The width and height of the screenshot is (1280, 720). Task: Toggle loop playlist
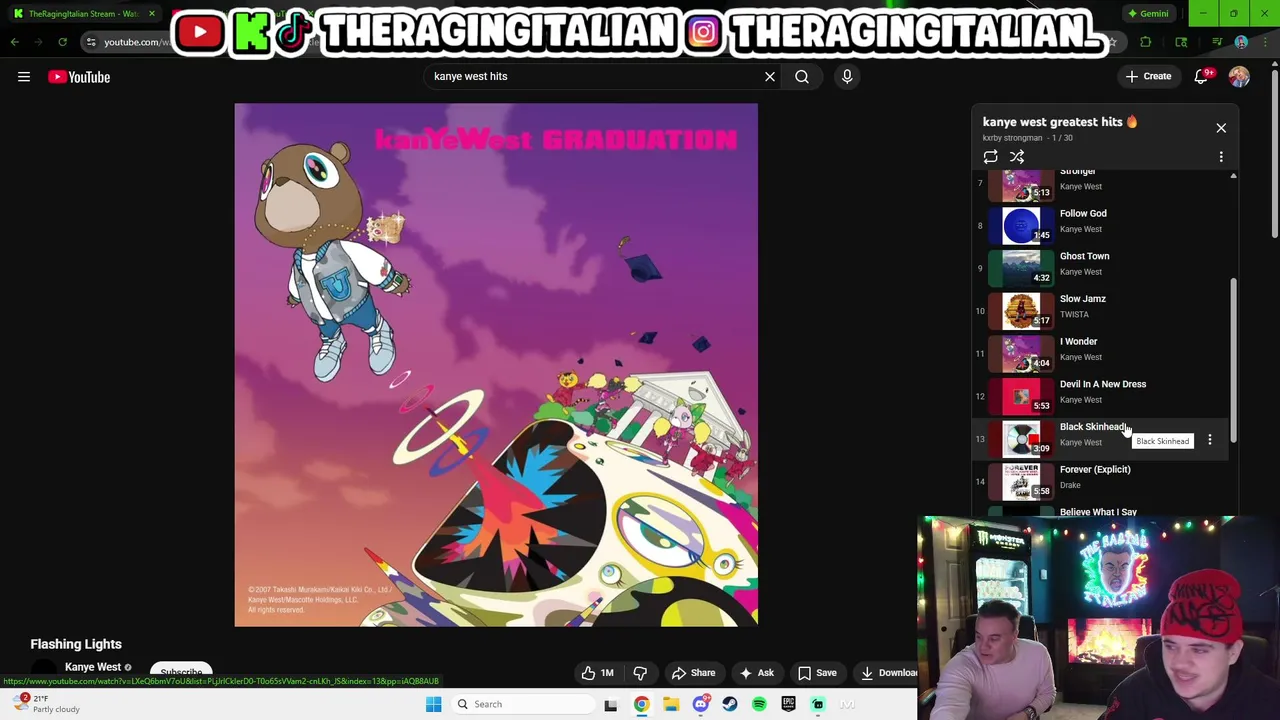click(x=990, y=157)
